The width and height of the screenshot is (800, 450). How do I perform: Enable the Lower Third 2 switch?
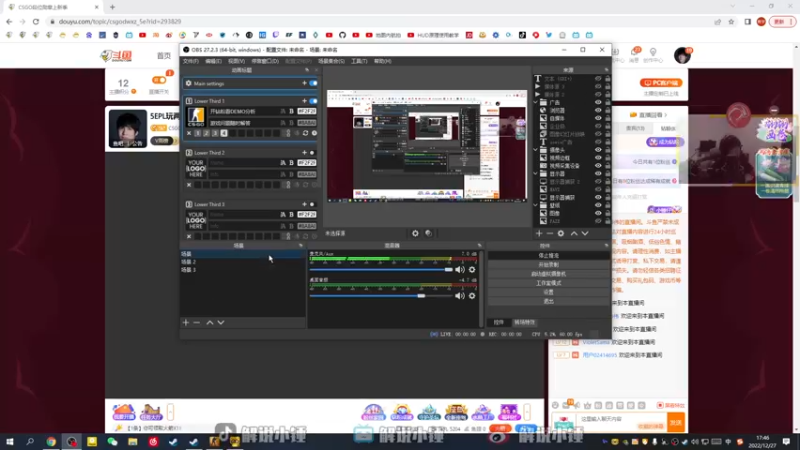[312, 153]
